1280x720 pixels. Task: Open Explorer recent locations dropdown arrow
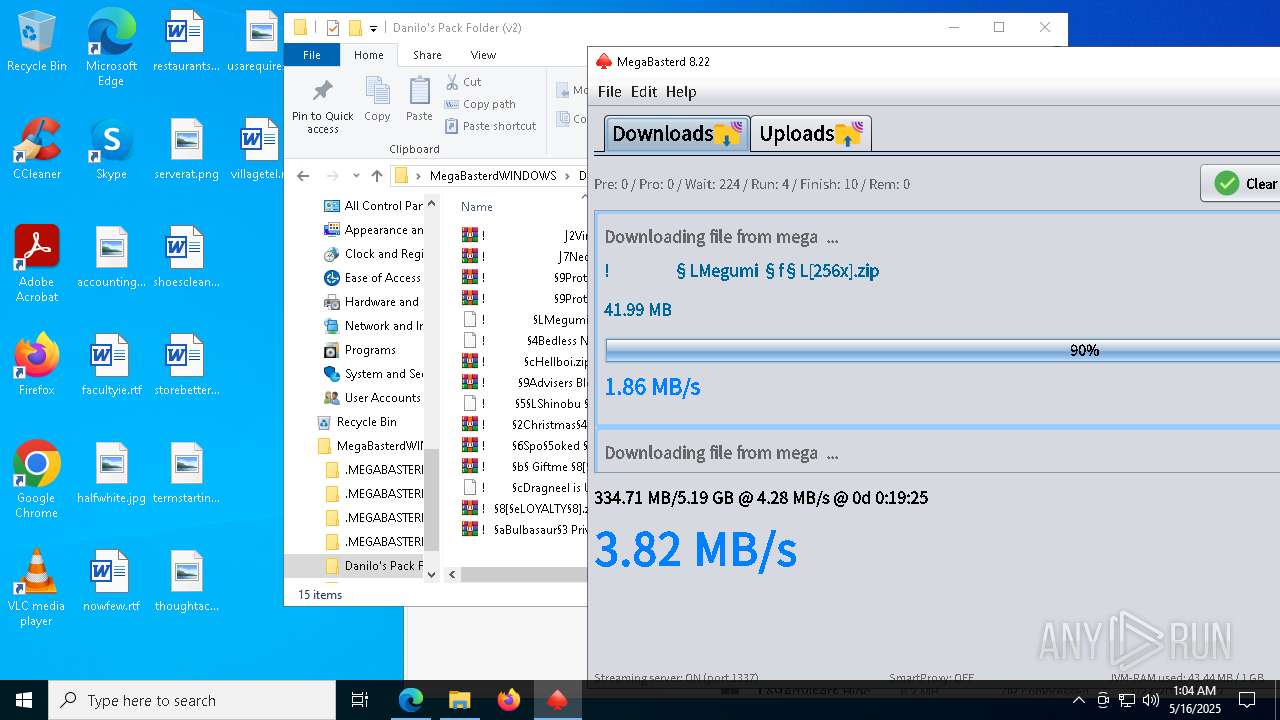pos(355,176)
